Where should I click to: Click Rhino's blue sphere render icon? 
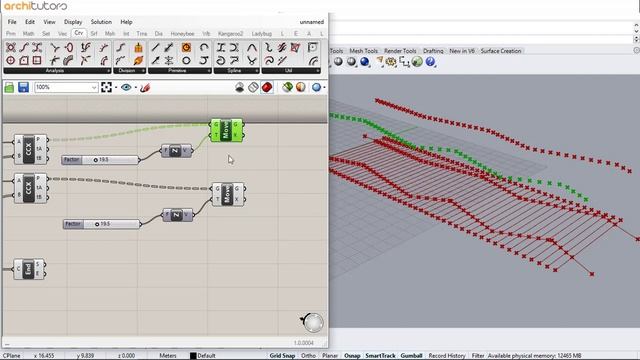[364, 62]
